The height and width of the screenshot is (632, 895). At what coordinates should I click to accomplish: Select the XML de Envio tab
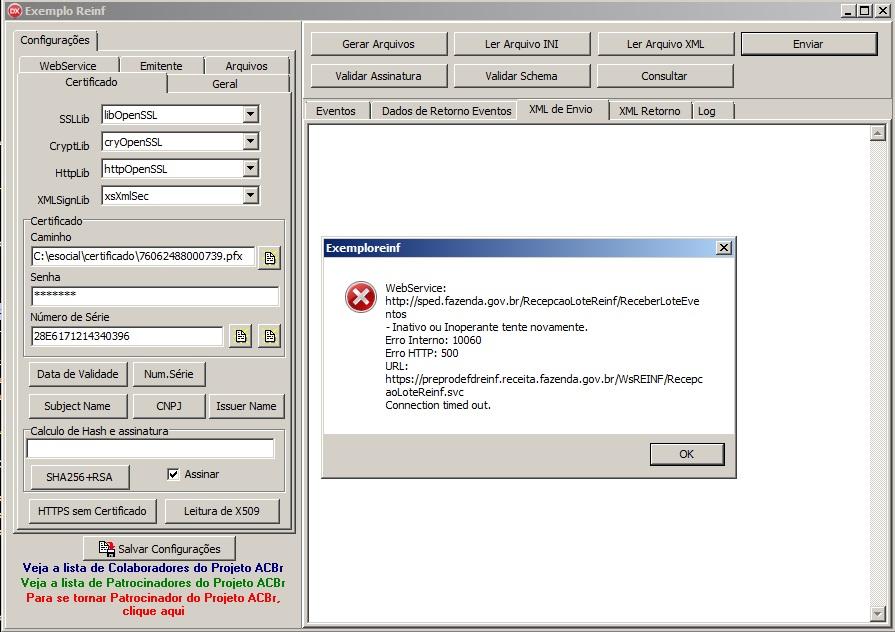pos(561,109)
